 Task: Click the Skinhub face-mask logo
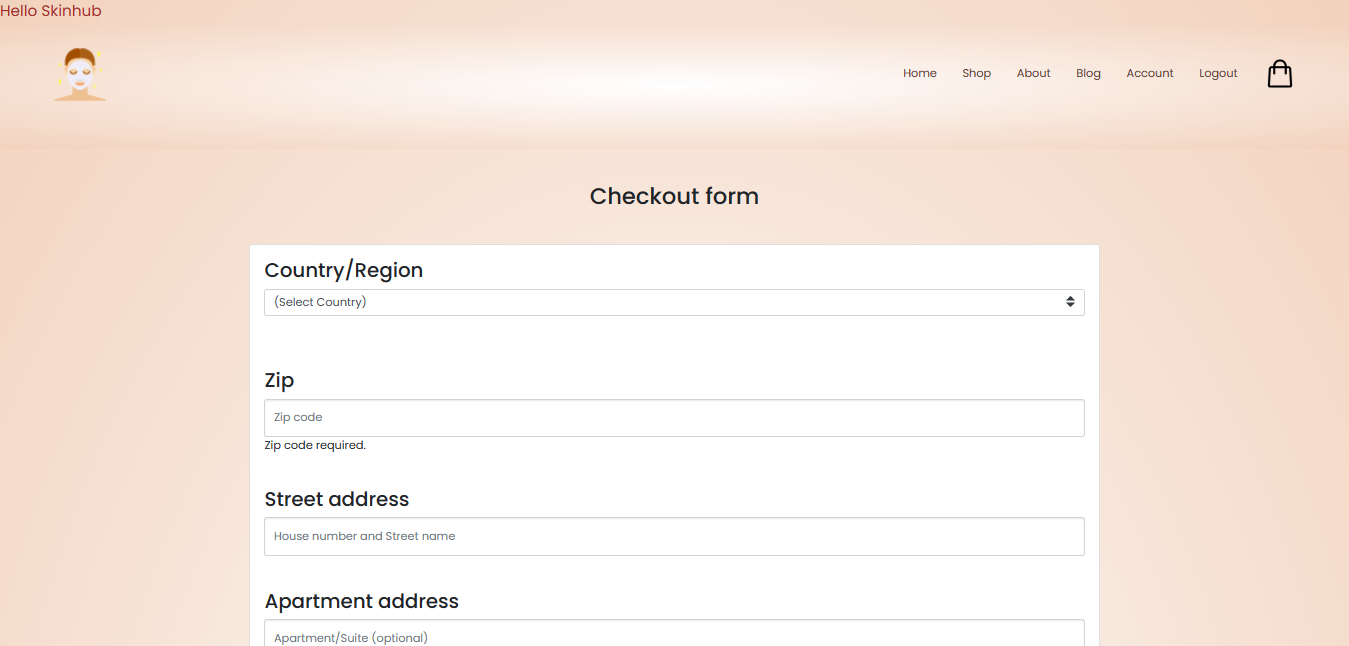(x=79, y=73)
